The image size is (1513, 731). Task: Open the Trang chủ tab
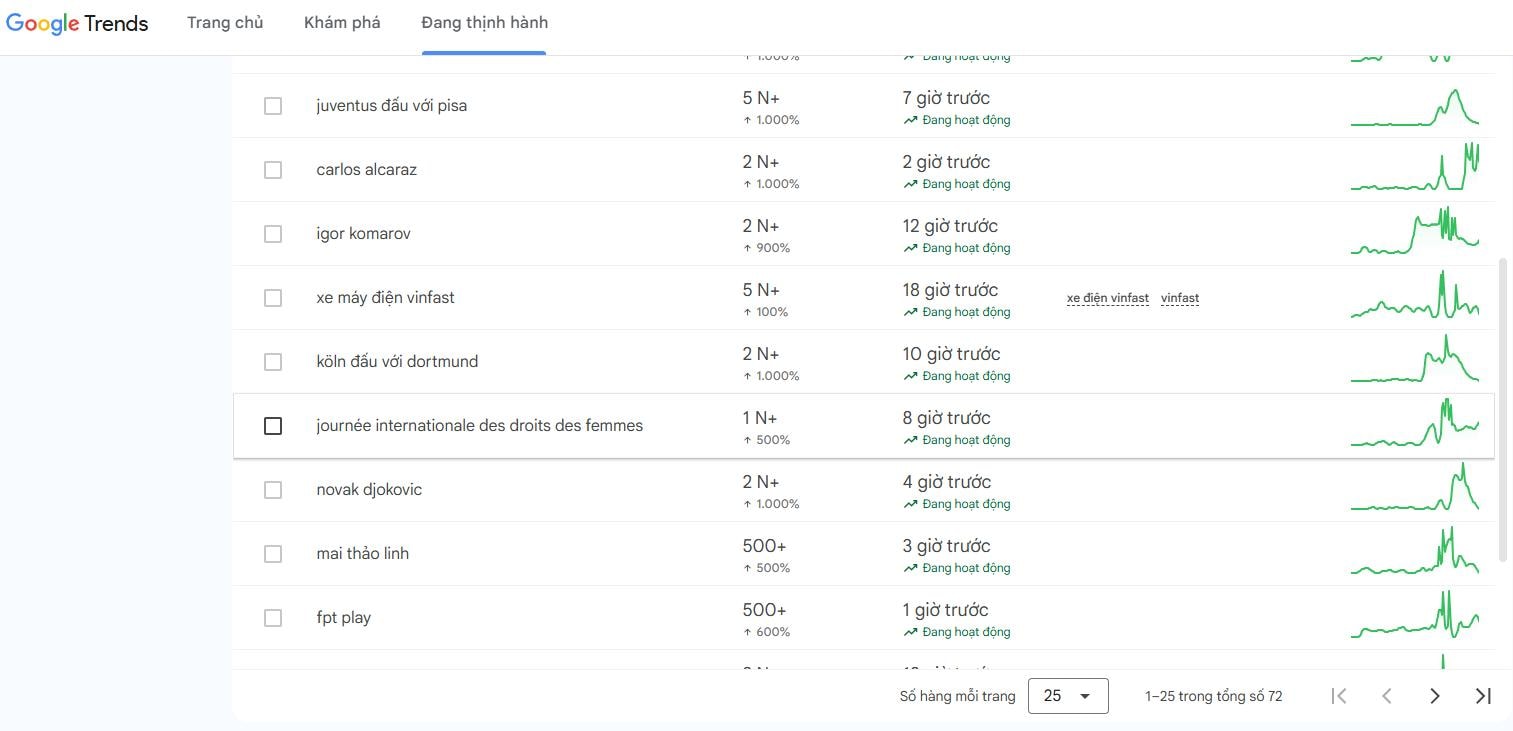pos(225,23)
